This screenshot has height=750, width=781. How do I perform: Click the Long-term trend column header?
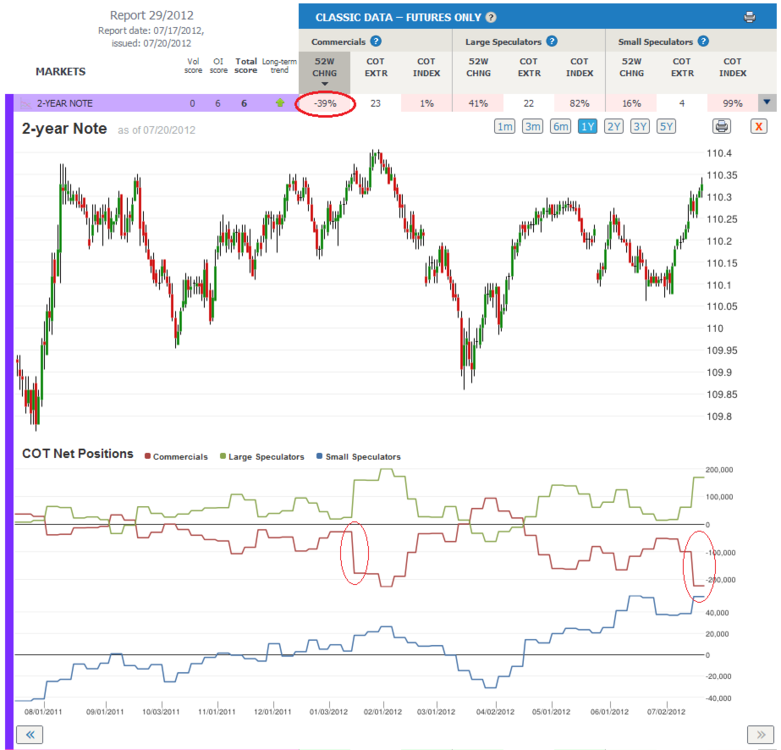click(x=279, y=66)
